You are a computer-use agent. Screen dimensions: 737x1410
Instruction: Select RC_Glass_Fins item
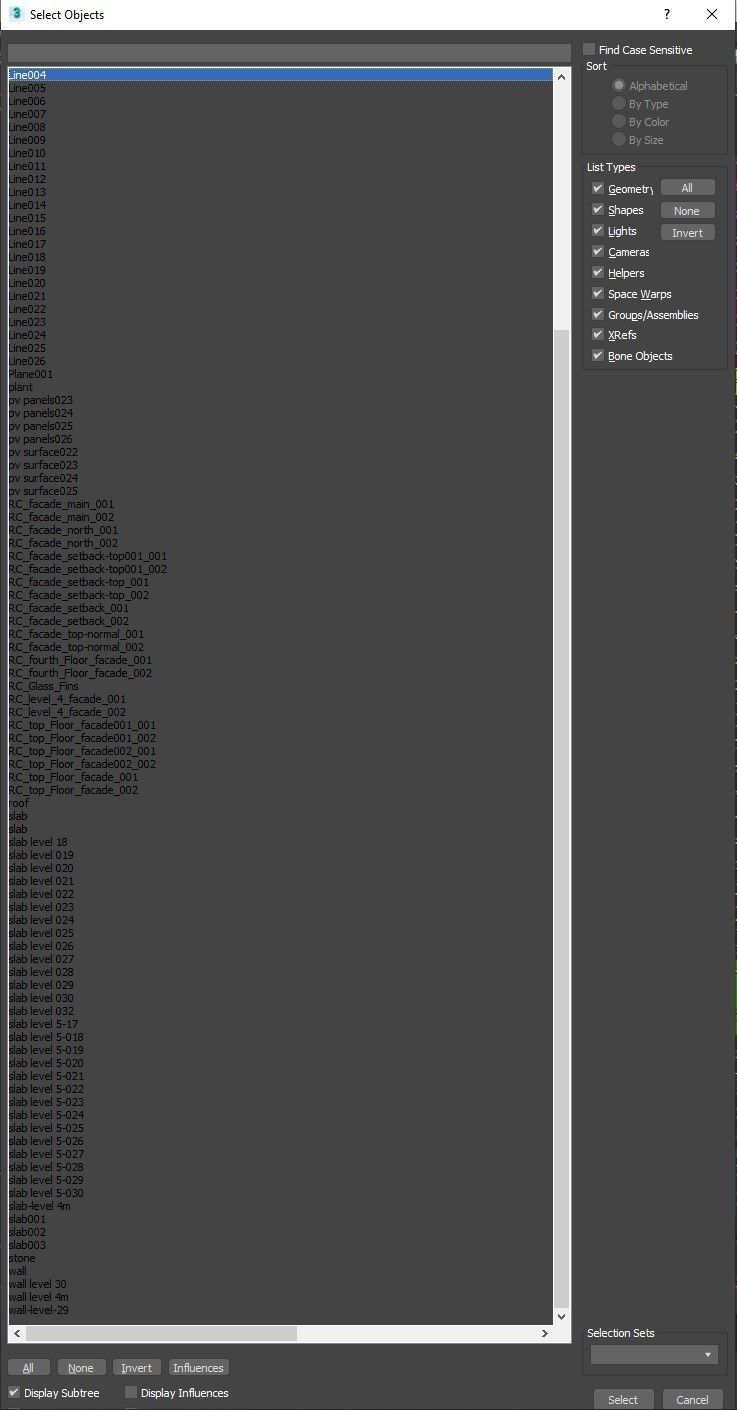[x=280, y=686]
